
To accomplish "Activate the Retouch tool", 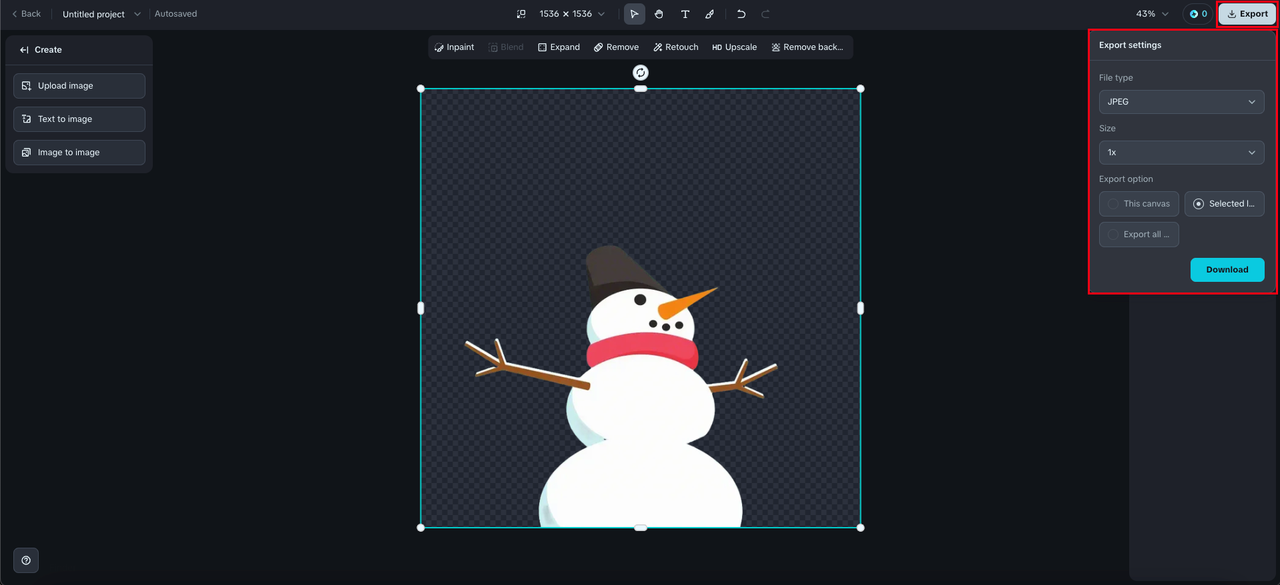I will [x=676, y=47].
